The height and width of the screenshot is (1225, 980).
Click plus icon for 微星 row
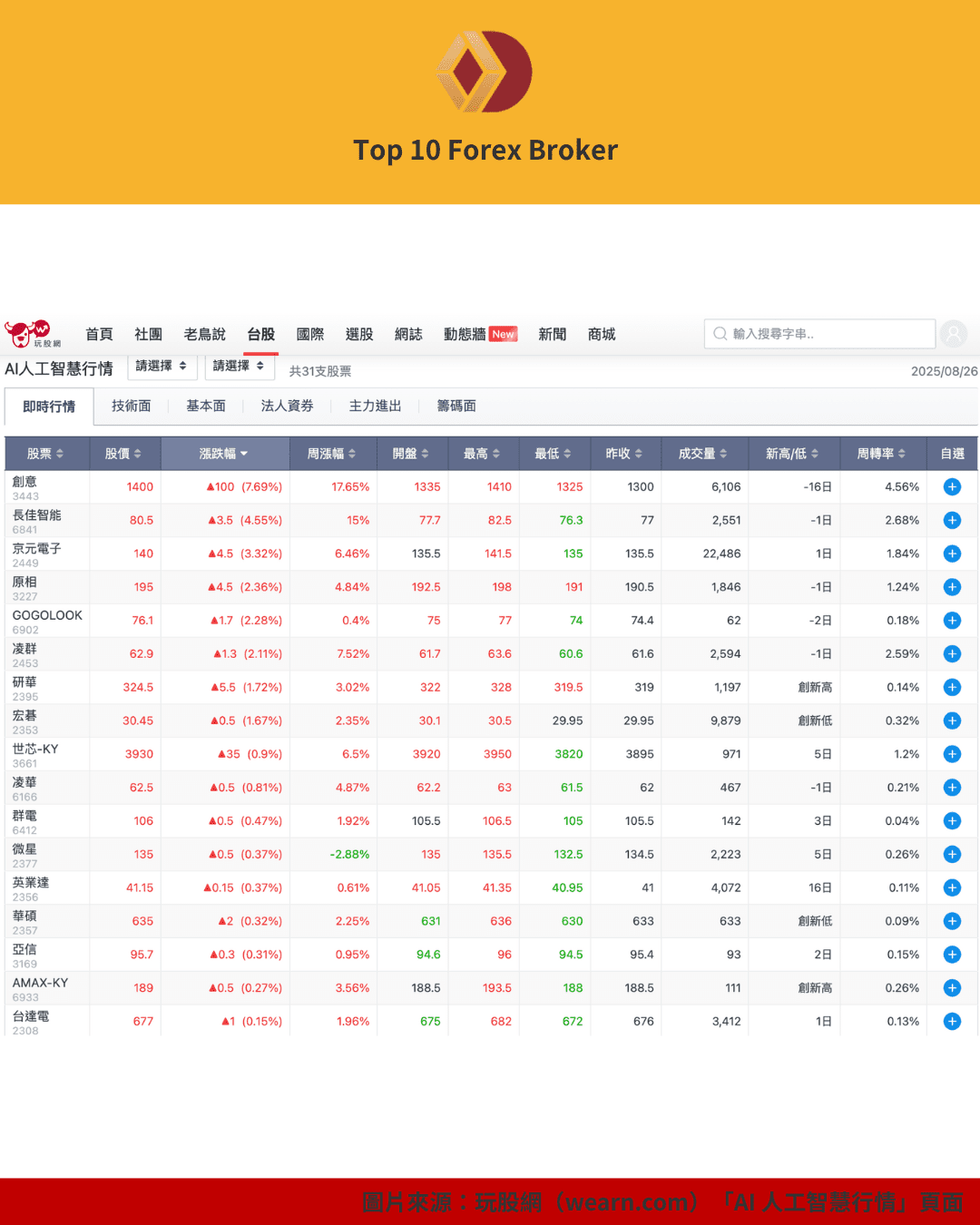[x=952, y=855]
